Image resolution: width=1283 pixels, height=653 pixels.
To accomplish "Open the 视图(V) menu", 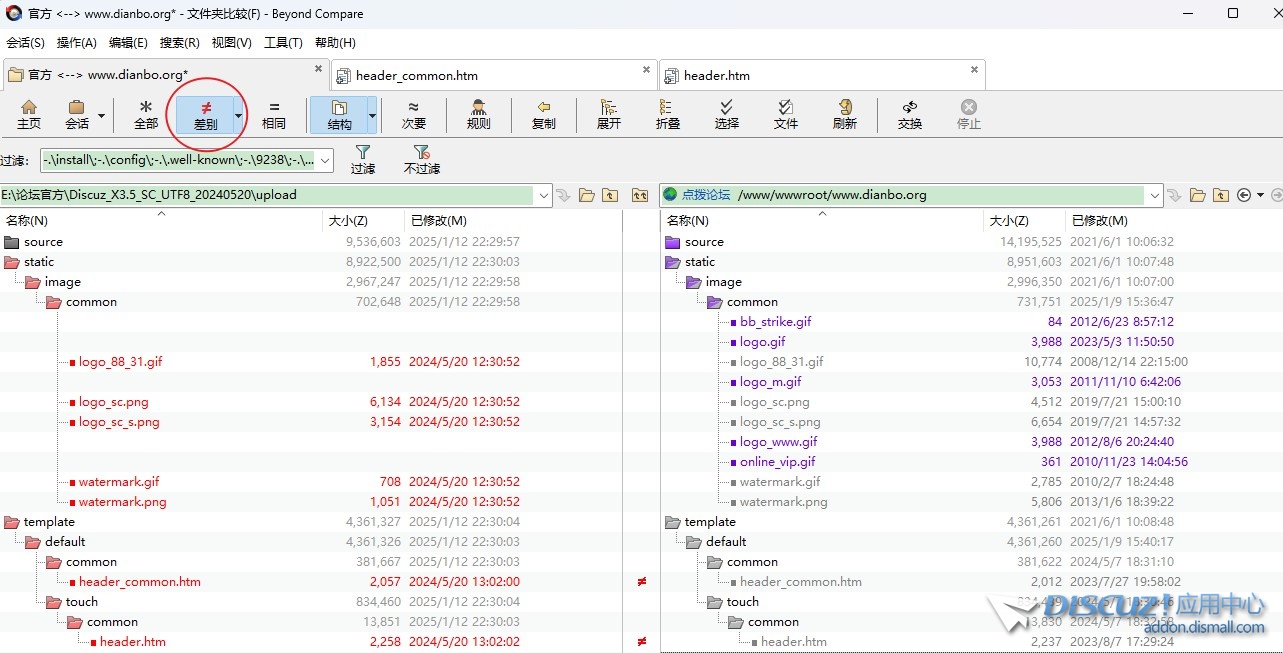I will (x=232, y=43).
